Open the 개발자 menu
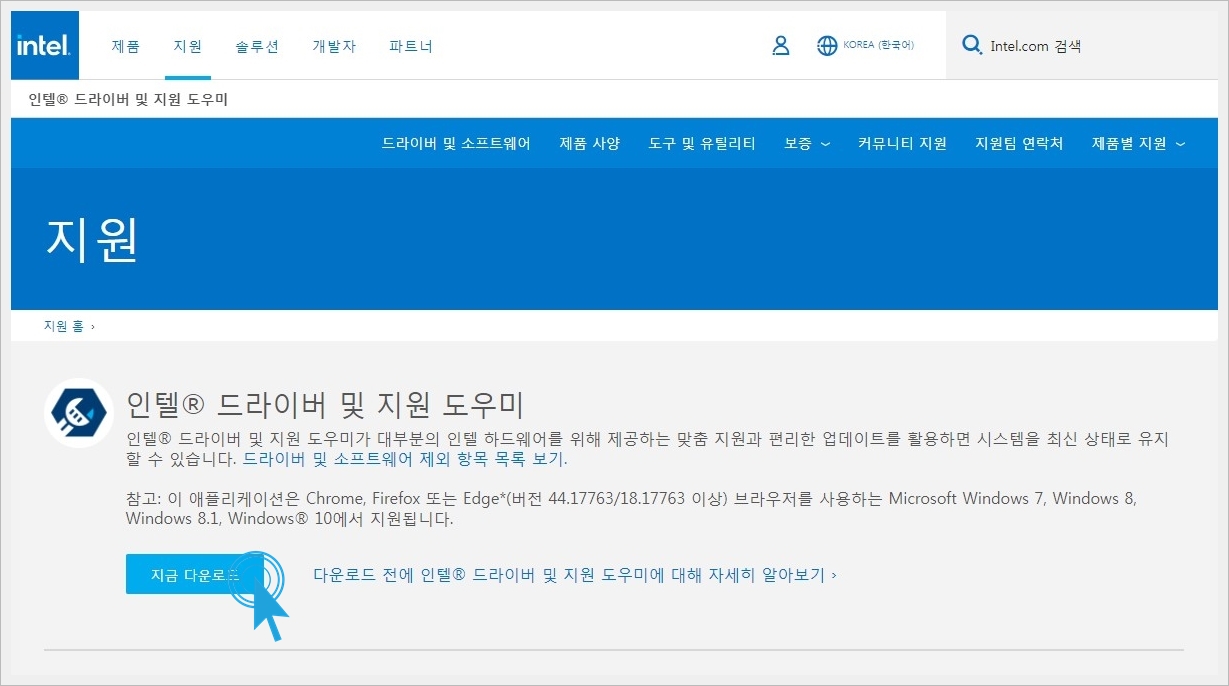The height and width of the screenshot is (686, 1229). pos(334,46)
